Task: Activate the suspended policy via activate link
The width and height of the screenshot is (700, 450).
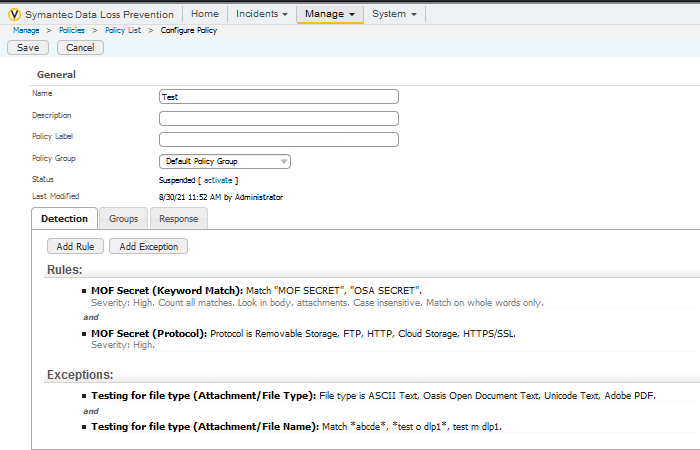Action: [x=217, y=180]
